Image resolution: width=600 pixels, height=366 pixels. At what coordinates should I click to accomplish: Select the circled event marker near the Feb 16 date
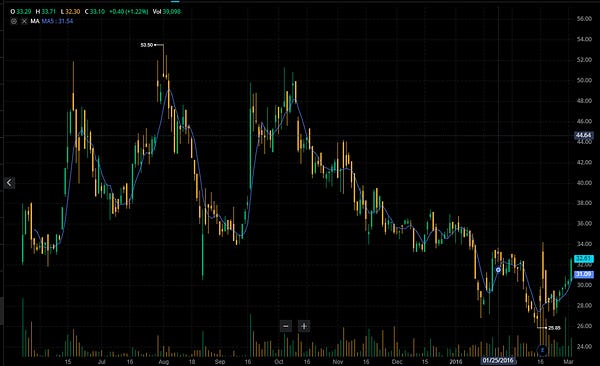(542, 350)
